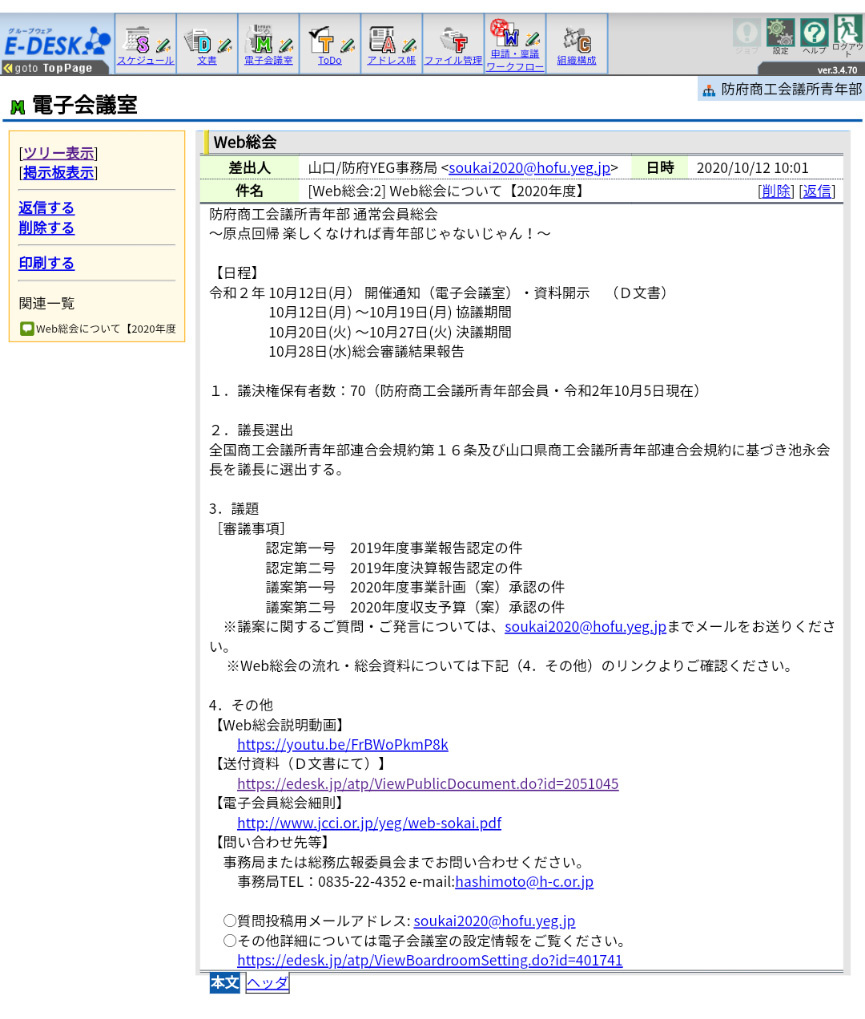
Task: Click 削除する in the sidebar
Action: click(46, 228)
